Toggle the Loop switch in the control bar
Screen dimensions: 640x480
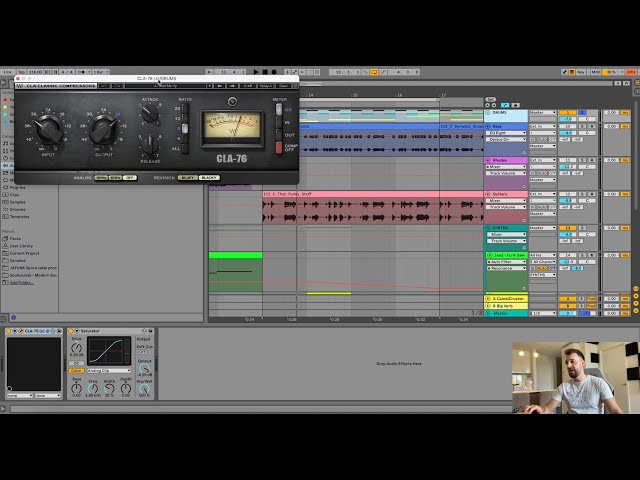(x=374, y=72)
